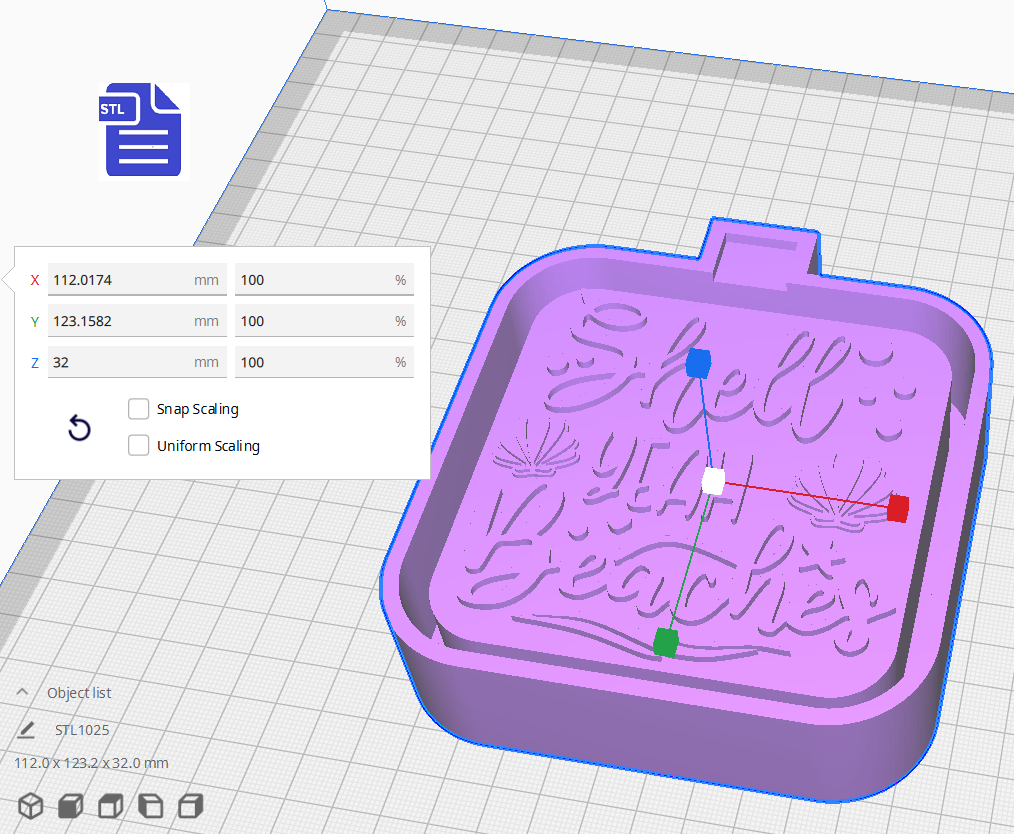The image size is (1014, 834).
Task: Click the X dimension input showing 112.0174
Action: [137, 280]
